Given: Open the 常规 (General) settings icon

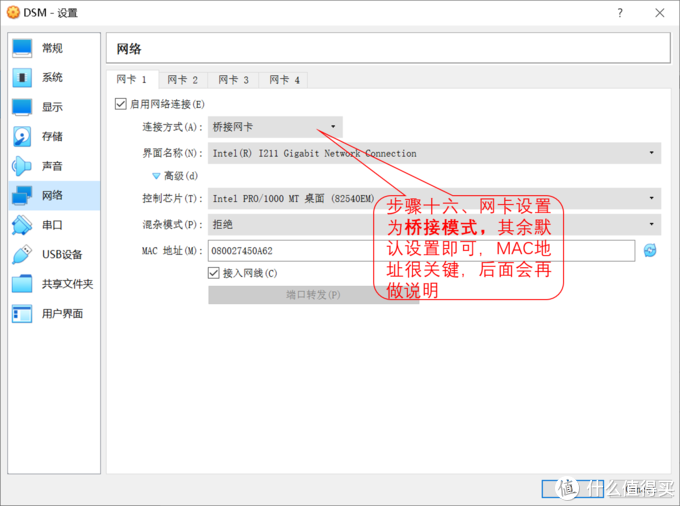Looking at the screenshot, I should point(22,48).
